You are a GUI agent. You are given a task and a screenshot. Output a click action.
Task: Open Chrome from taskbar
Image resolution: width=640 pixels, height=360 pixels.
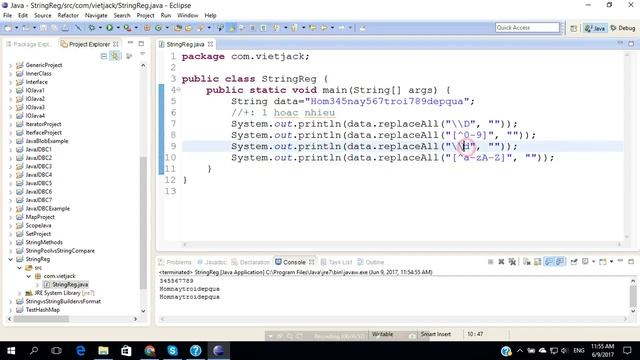pos(149,350)
